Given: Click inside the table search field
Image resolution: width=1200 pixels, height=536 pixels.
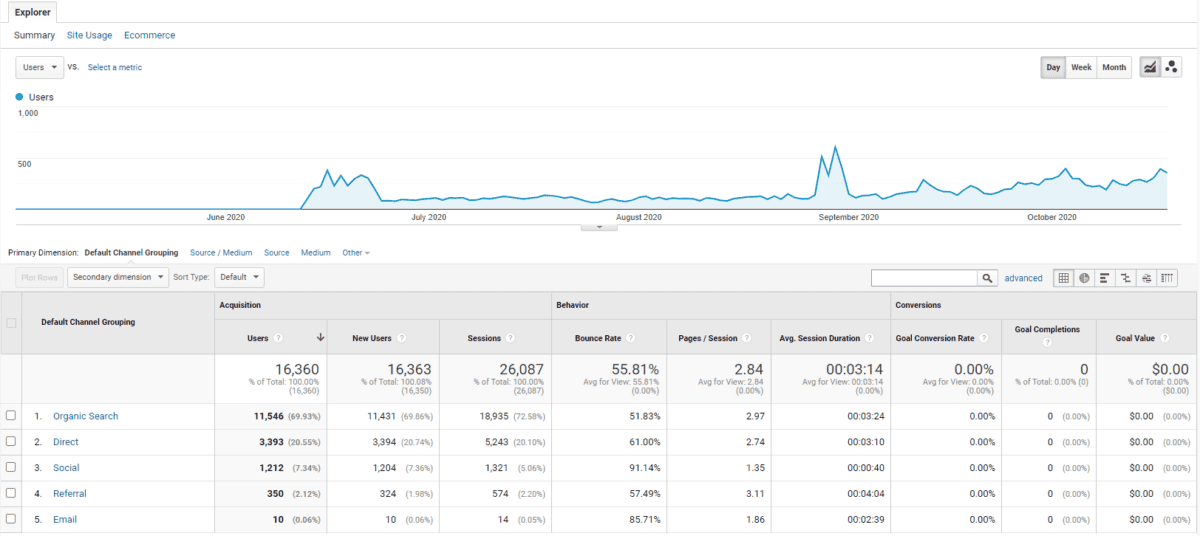Looking at the screenshot, I should click(924, 278).
